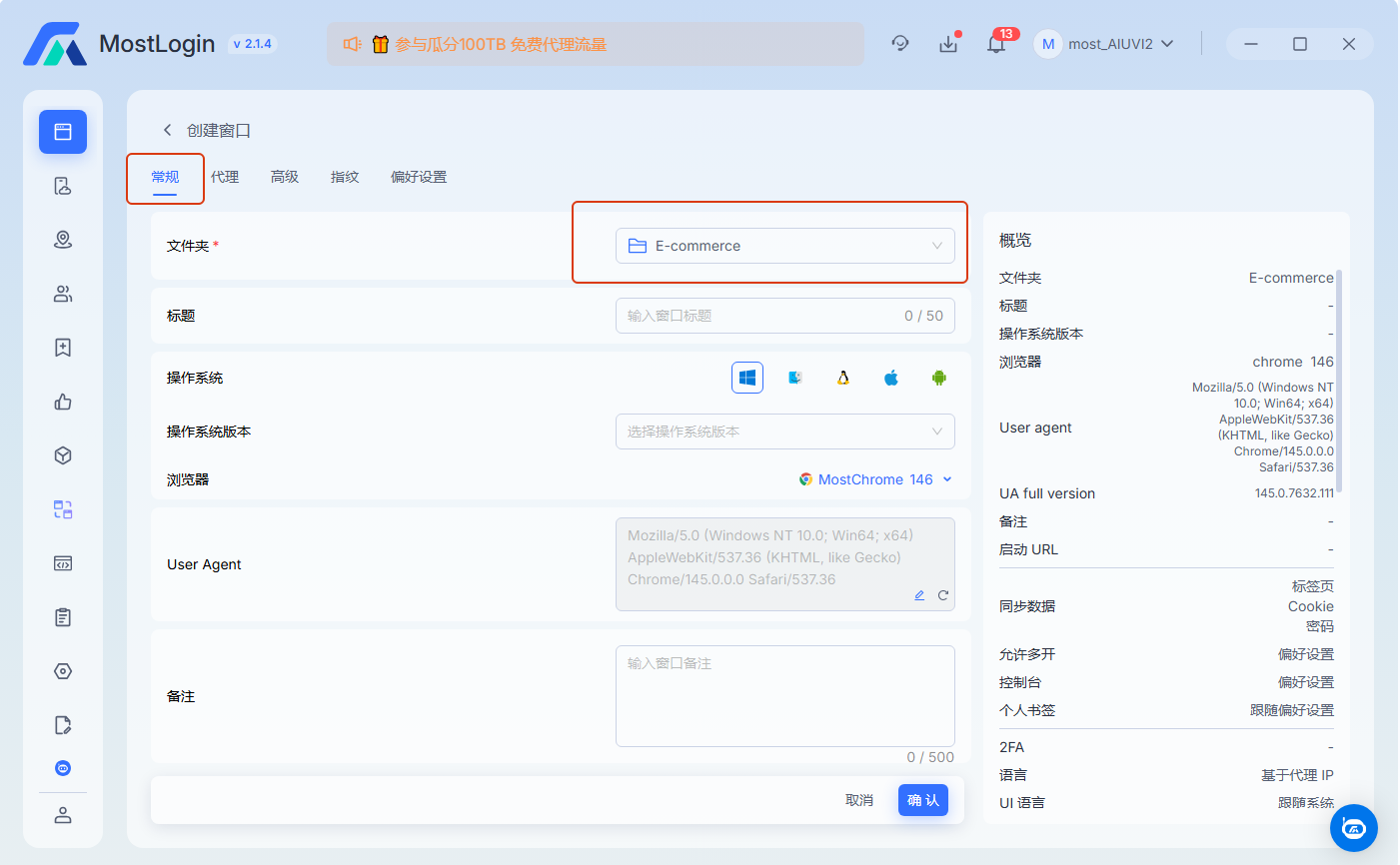Open the E-commerce folder dropdown

coord(785,246)
